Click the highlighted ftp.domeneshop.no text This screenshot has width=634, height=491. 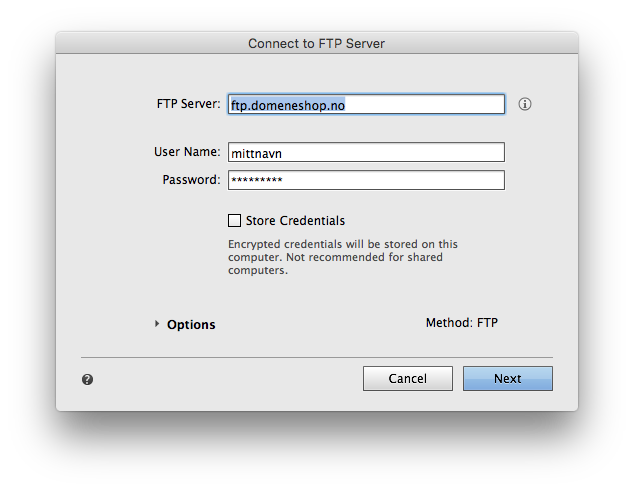288,105
